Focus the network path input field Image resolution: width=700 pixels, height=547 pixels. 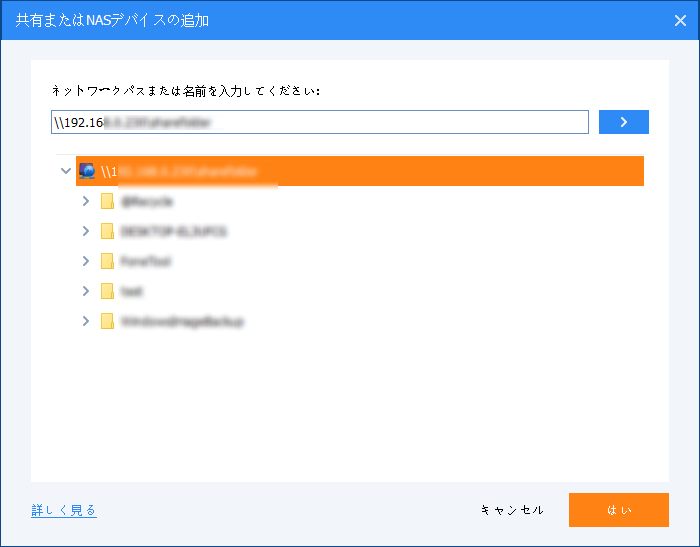[320, 122]
